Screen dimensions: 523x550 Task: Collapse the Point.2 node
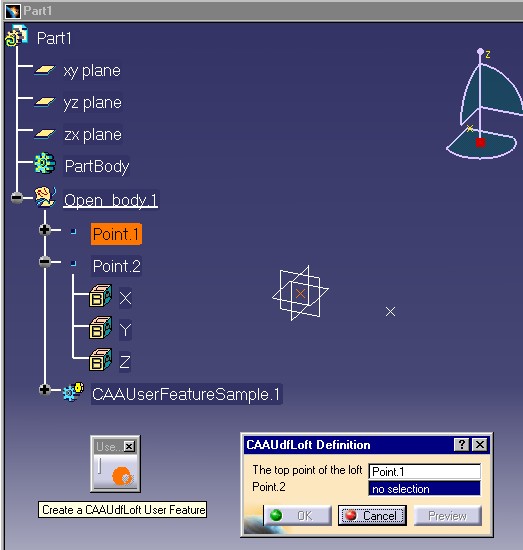point(45,262)
